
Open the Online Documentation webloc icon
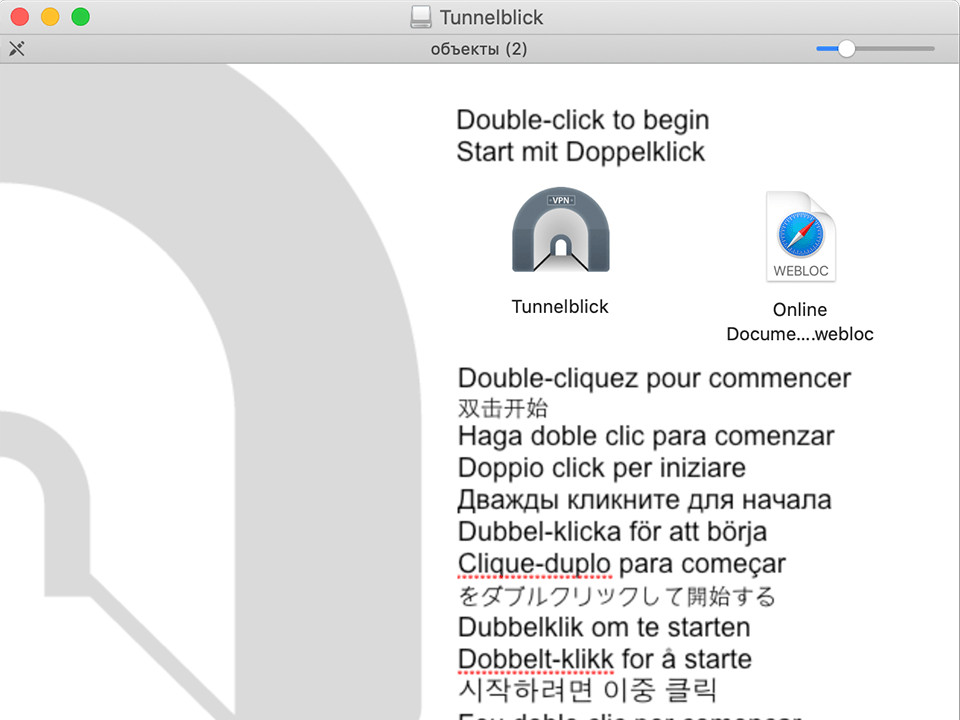800,235
